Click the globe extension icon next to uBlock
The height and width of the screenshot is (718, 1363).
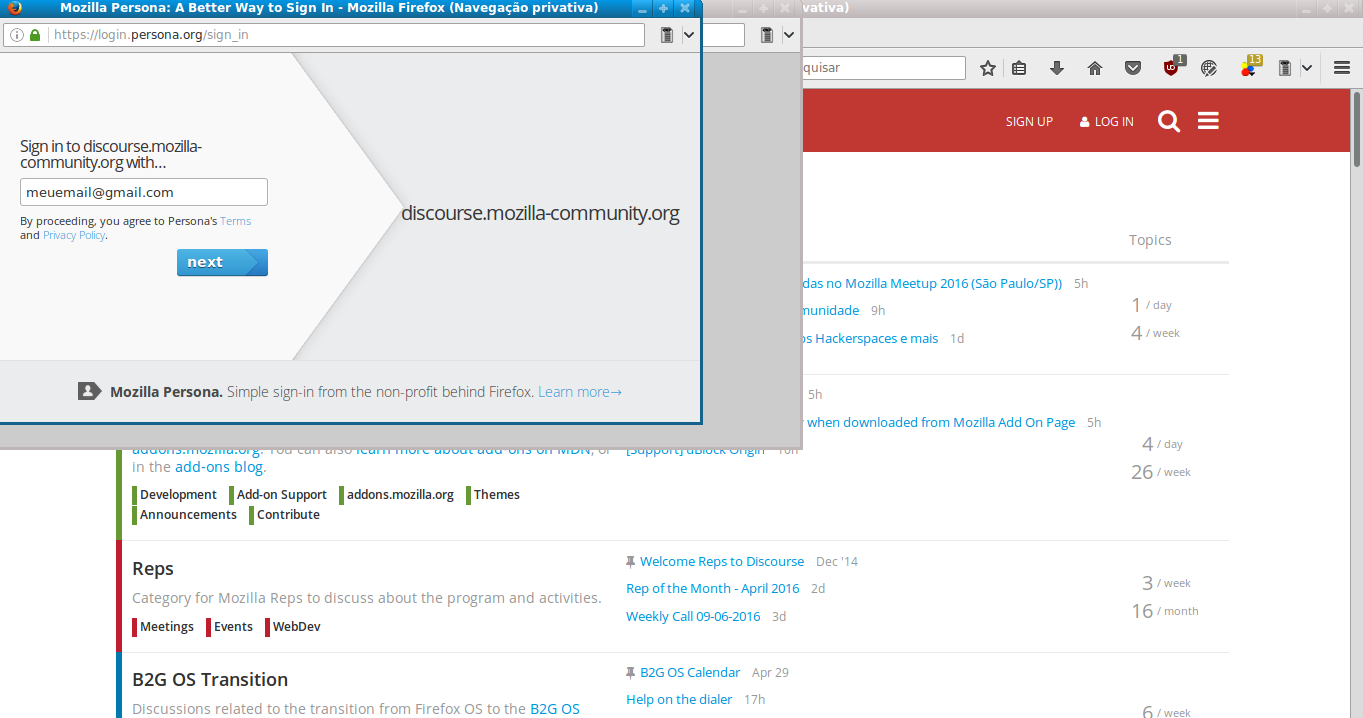[x=1209, y=68]
